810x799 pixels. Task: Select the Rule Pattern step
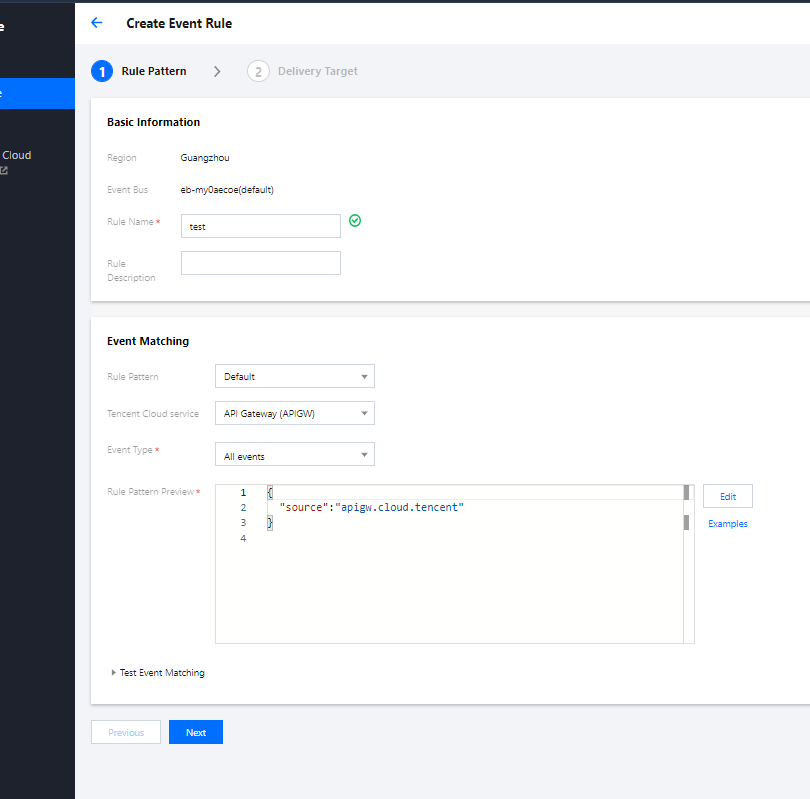pyautogui.click(x=139, y=71)
